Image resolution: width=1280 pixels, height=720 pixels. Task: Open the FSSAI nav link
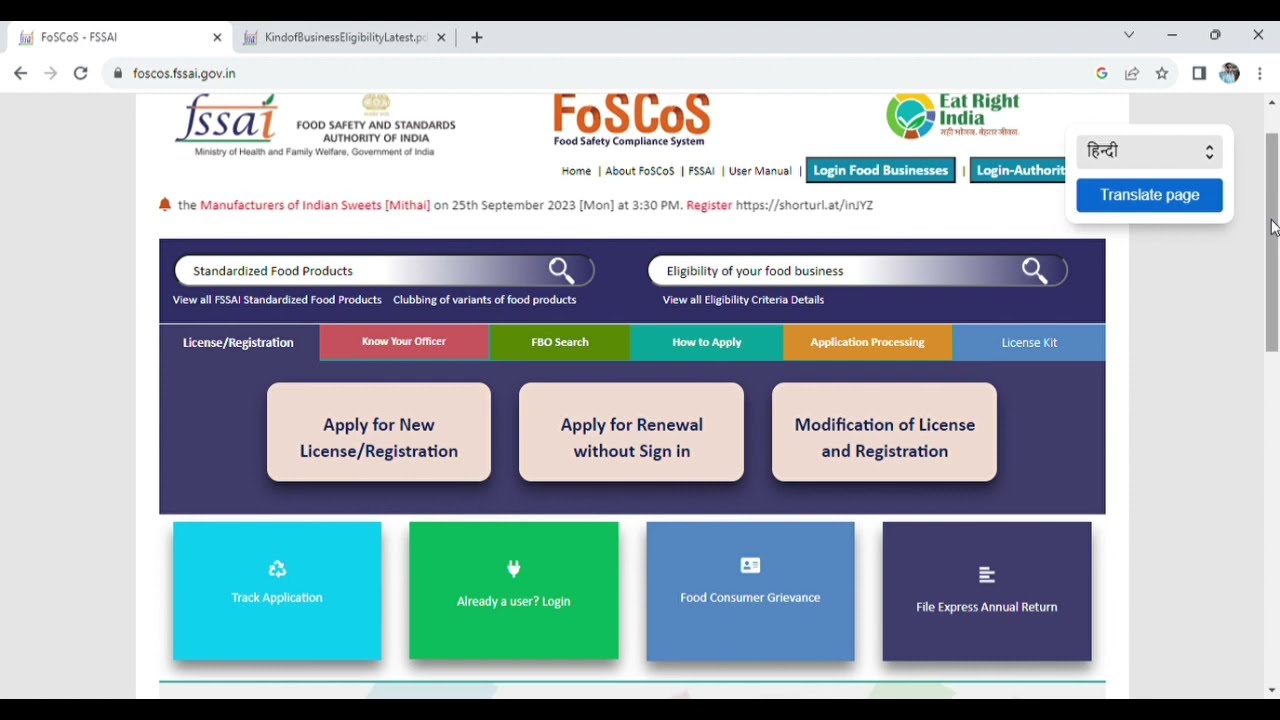702,171
